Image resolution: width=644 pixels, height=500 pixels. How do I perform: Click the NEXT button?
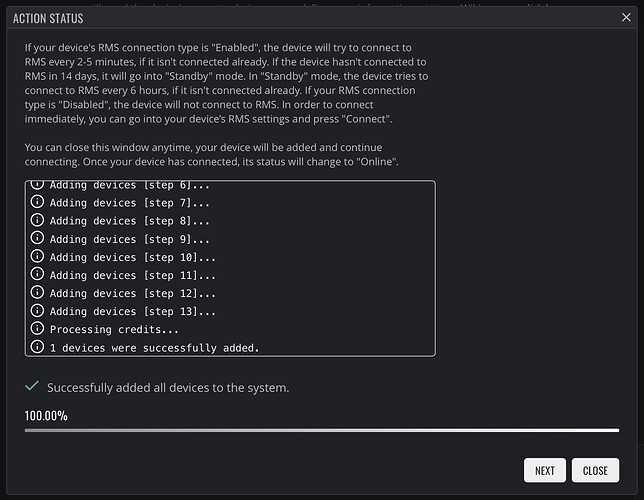coord(545,470)
